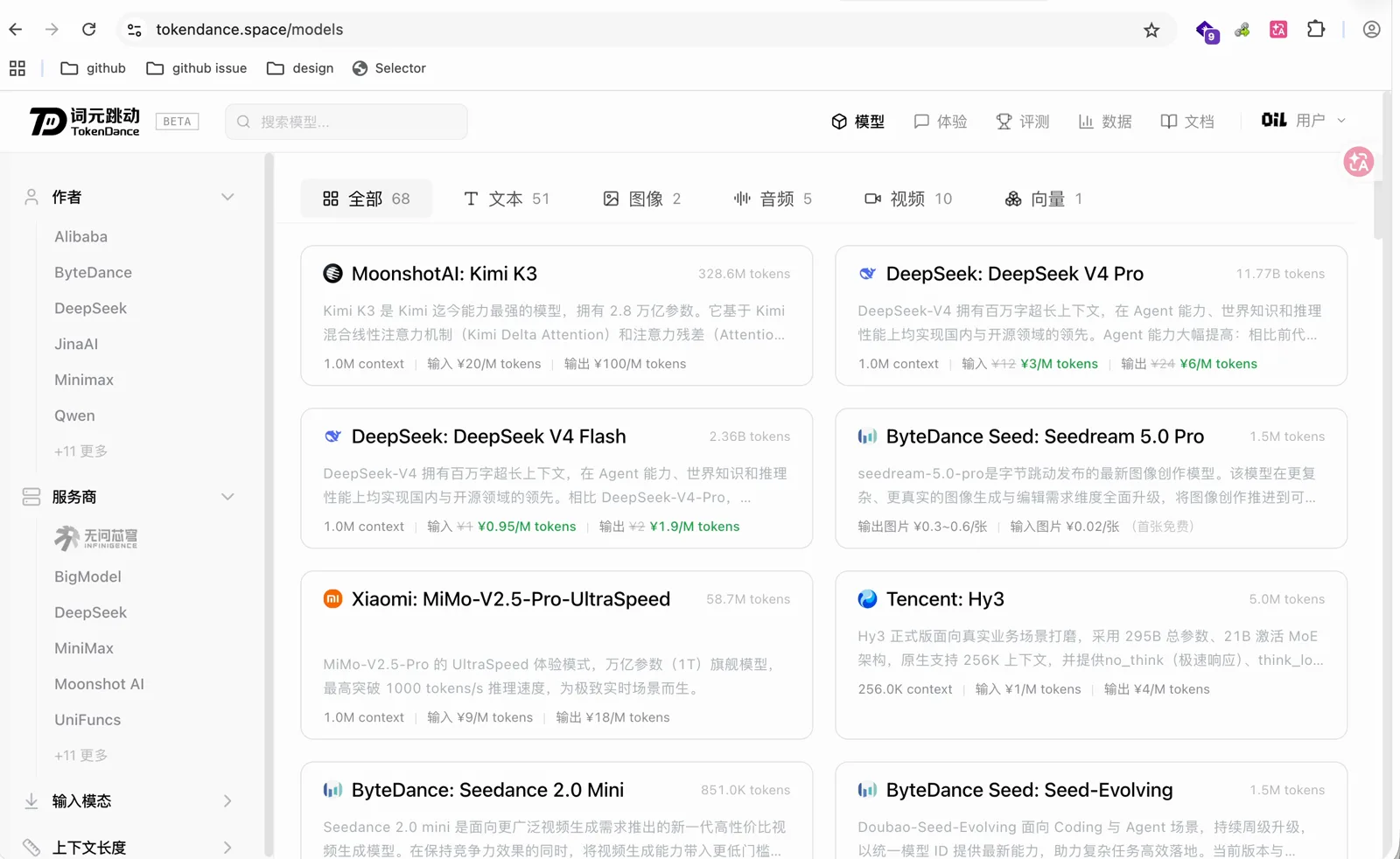Expand the 上下文长度 filter section
Screen dimensions: 1400x859
tap(227, 848)
